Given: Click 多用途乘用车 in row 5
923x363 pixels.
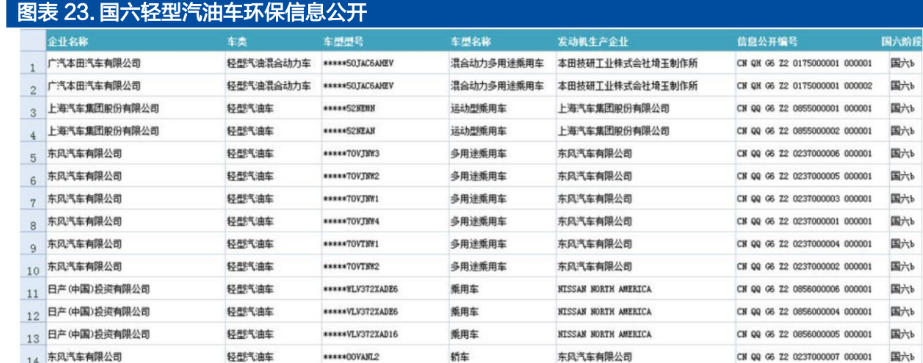Looking at the screenshot, I should (479, 154).
